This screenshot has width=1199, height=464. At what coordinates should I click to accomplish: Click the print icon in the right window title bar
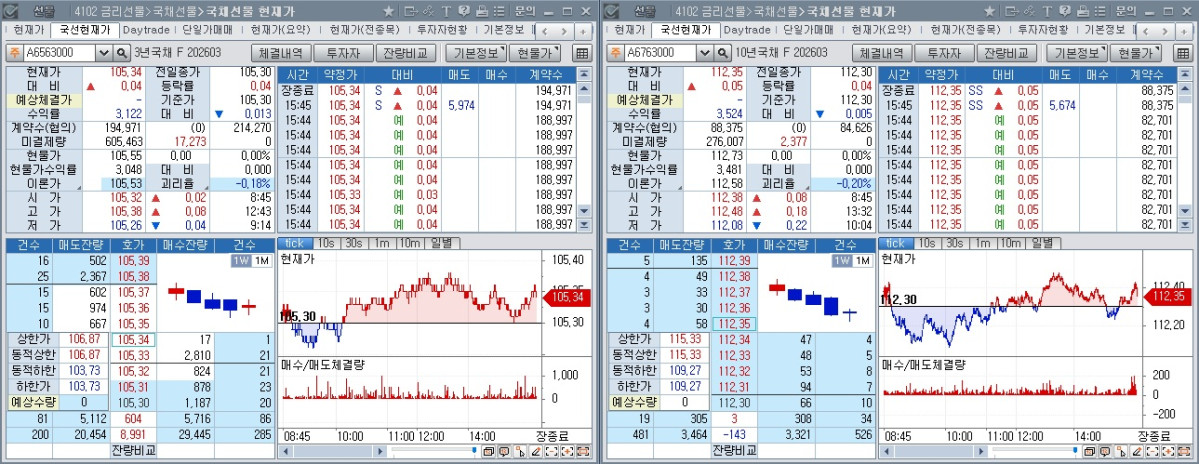(x=1083, y=11)
